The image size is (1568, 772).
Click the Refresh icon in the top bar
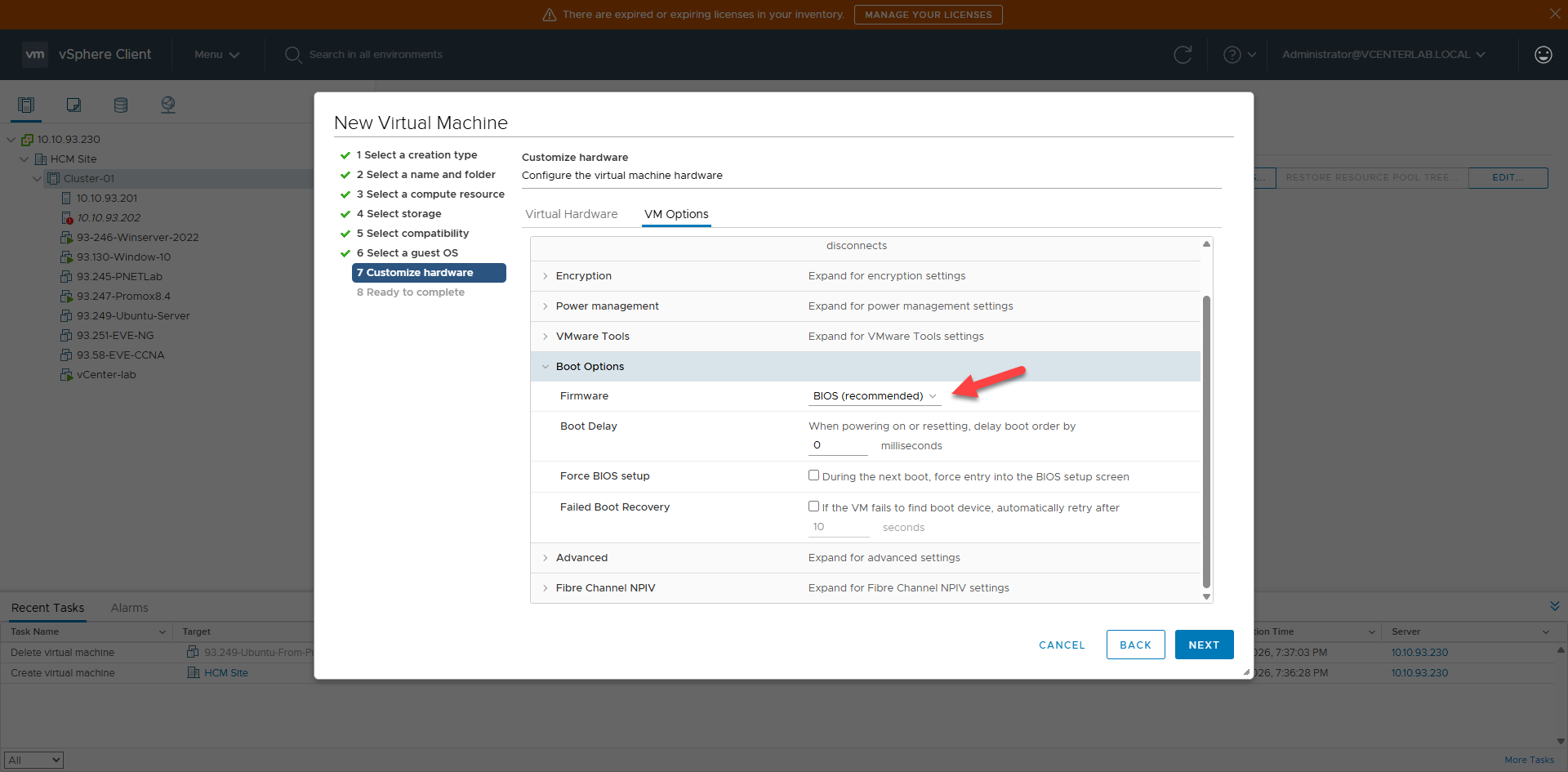tap(1183, 55)
